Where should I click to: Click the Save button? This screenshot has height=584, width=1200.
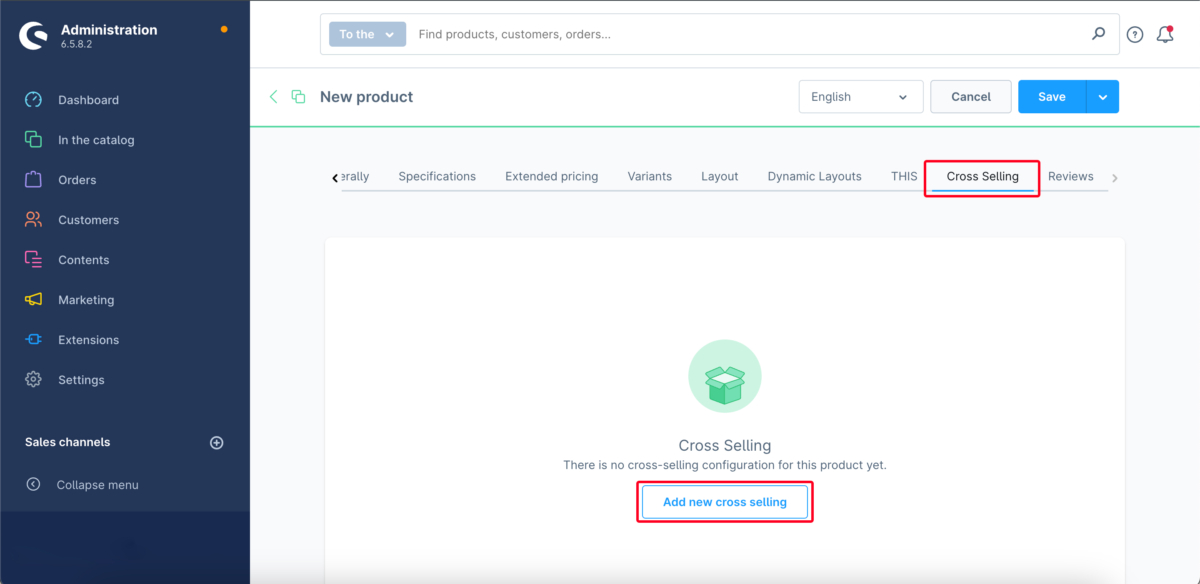(1052, 97)
